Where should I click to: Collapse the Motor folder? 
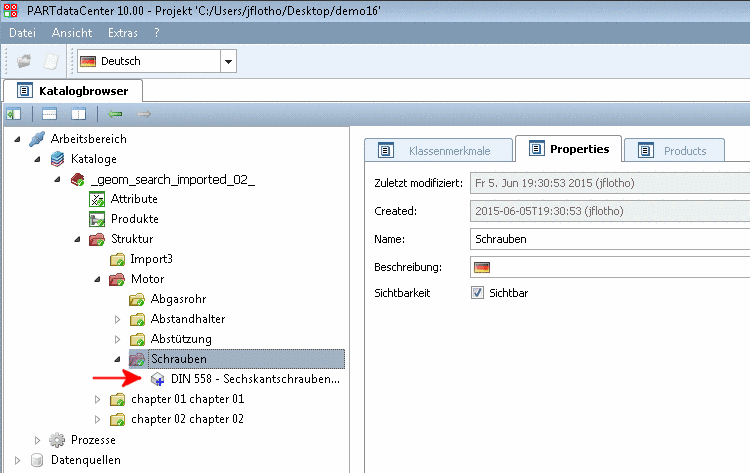click(x=98, y=279)
